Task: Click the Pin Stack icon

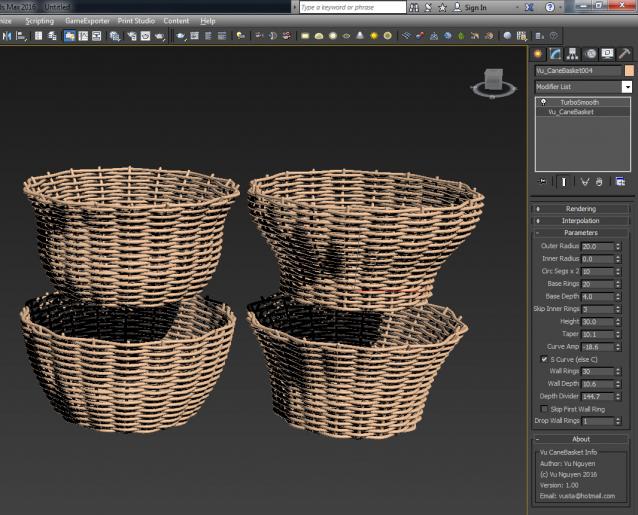Action: [542, 182]
